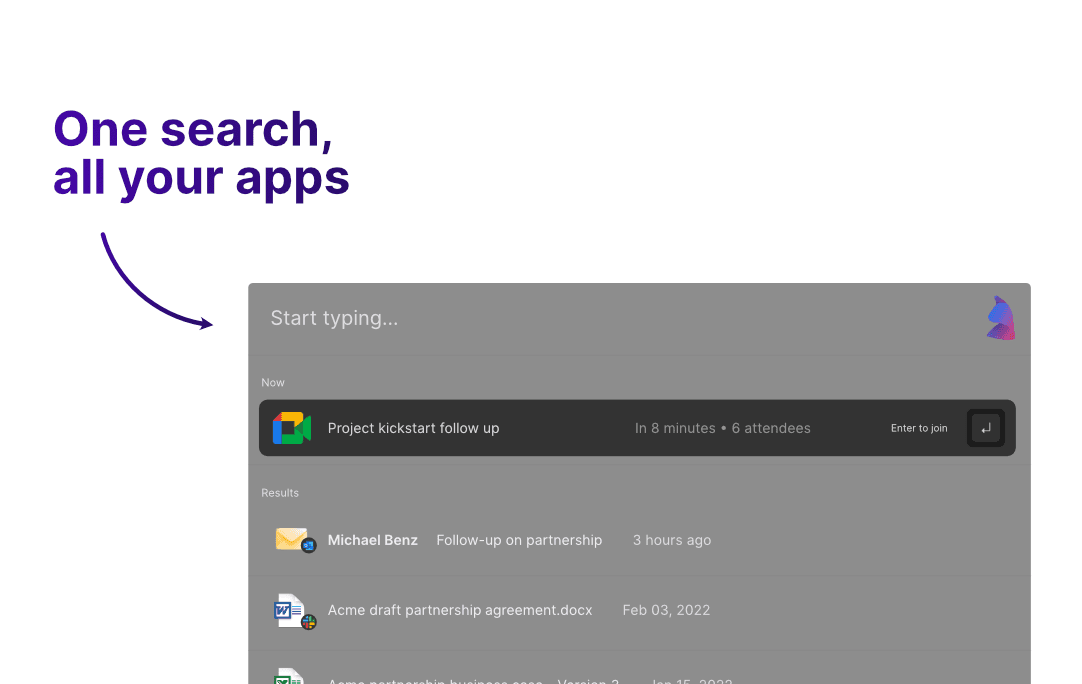Click the yellow mail envelope icon
Screen dimensions: 1082x684
click(x=290, y=538)
